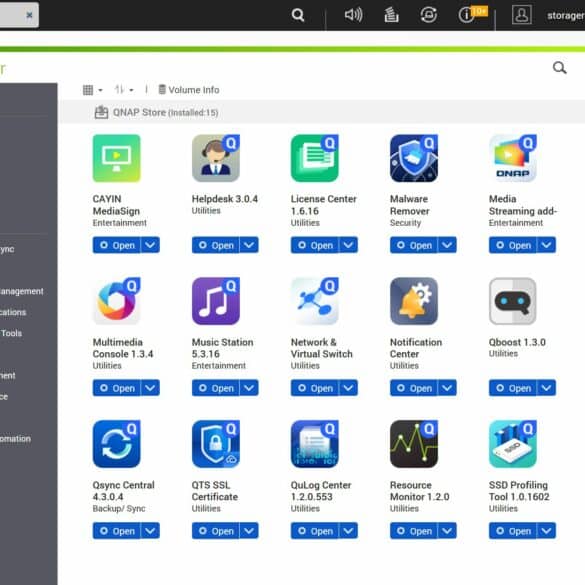Expand options arrow for Resource Monitor
Screen dimensions: 585x585
447,531
